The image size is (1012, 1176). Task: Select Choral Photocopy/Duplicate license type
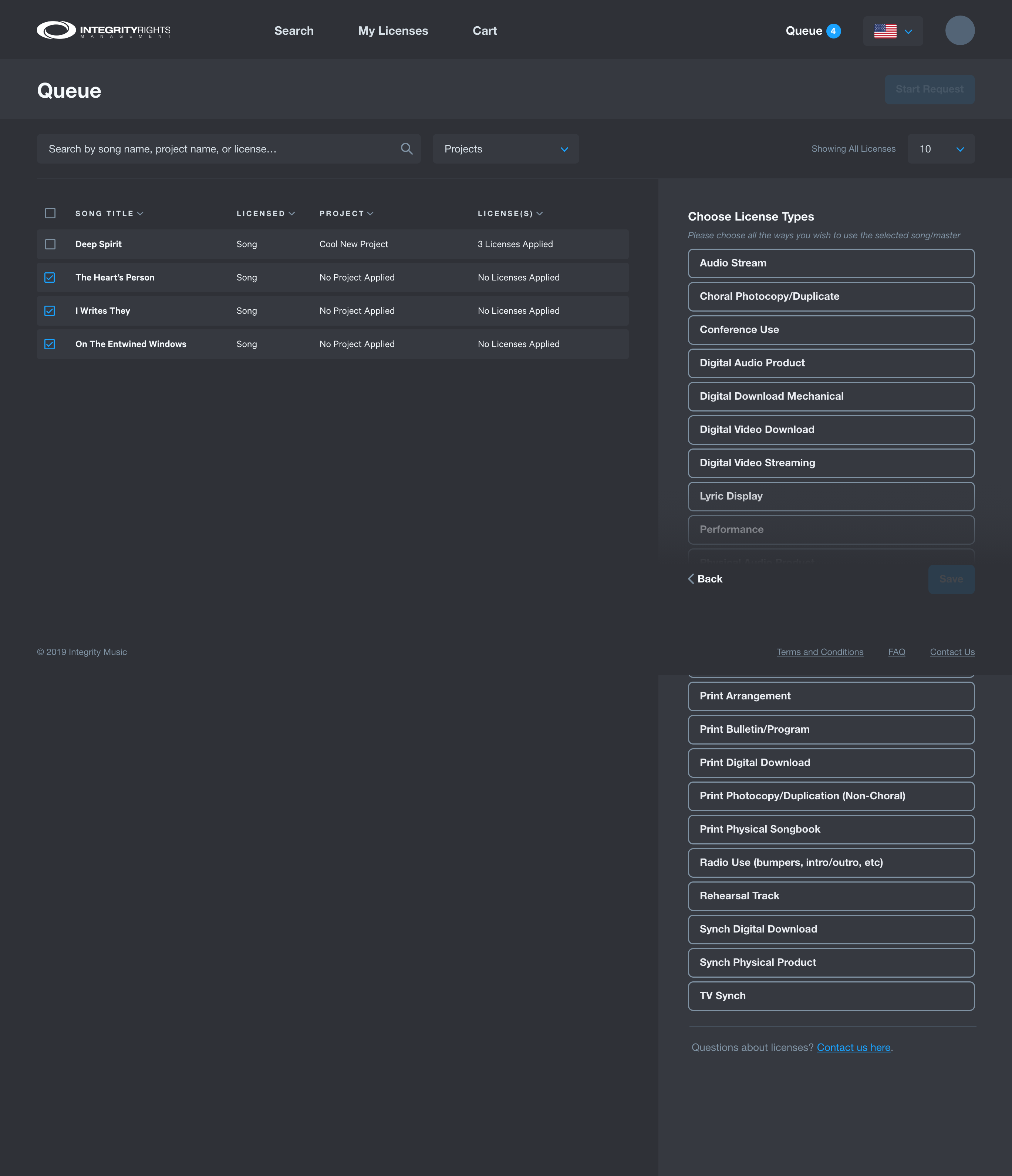(x=831, y=296)
